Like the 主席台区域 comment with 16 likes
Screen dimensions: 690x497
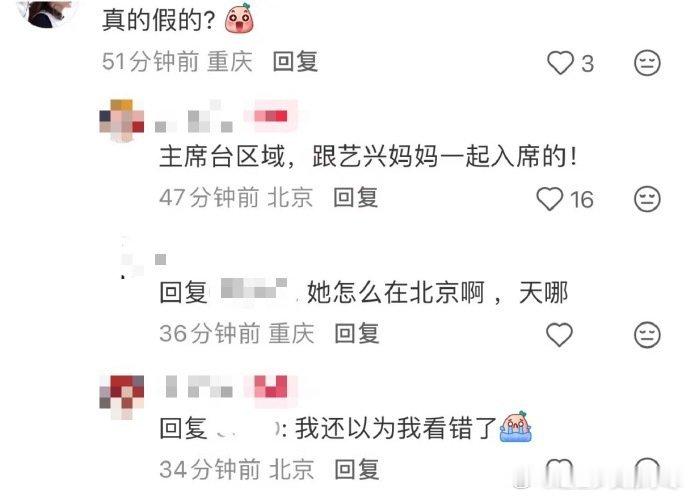(550, 199)
